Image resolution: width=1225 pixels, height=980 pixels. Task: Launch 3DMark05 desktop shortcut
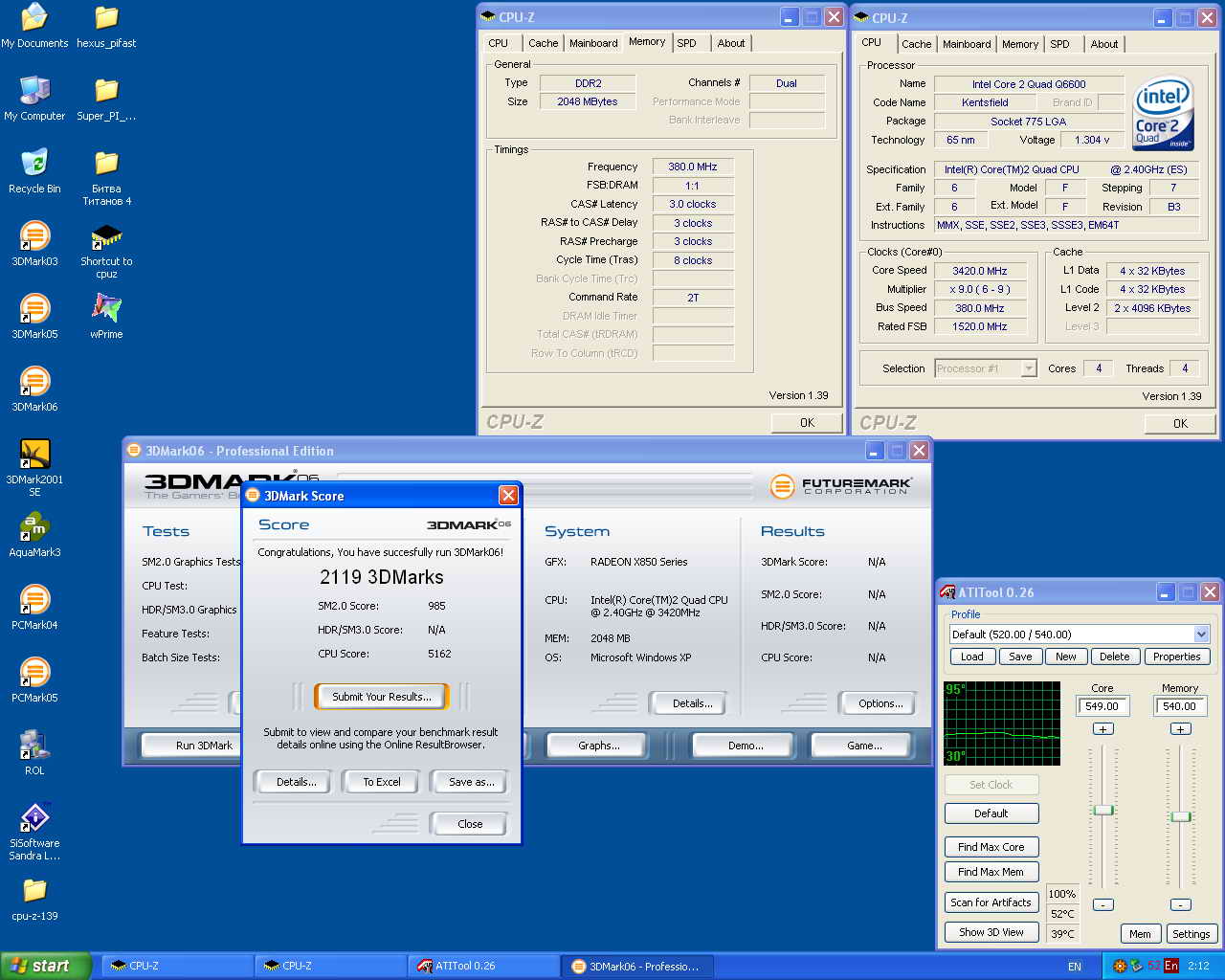(34, 316)
